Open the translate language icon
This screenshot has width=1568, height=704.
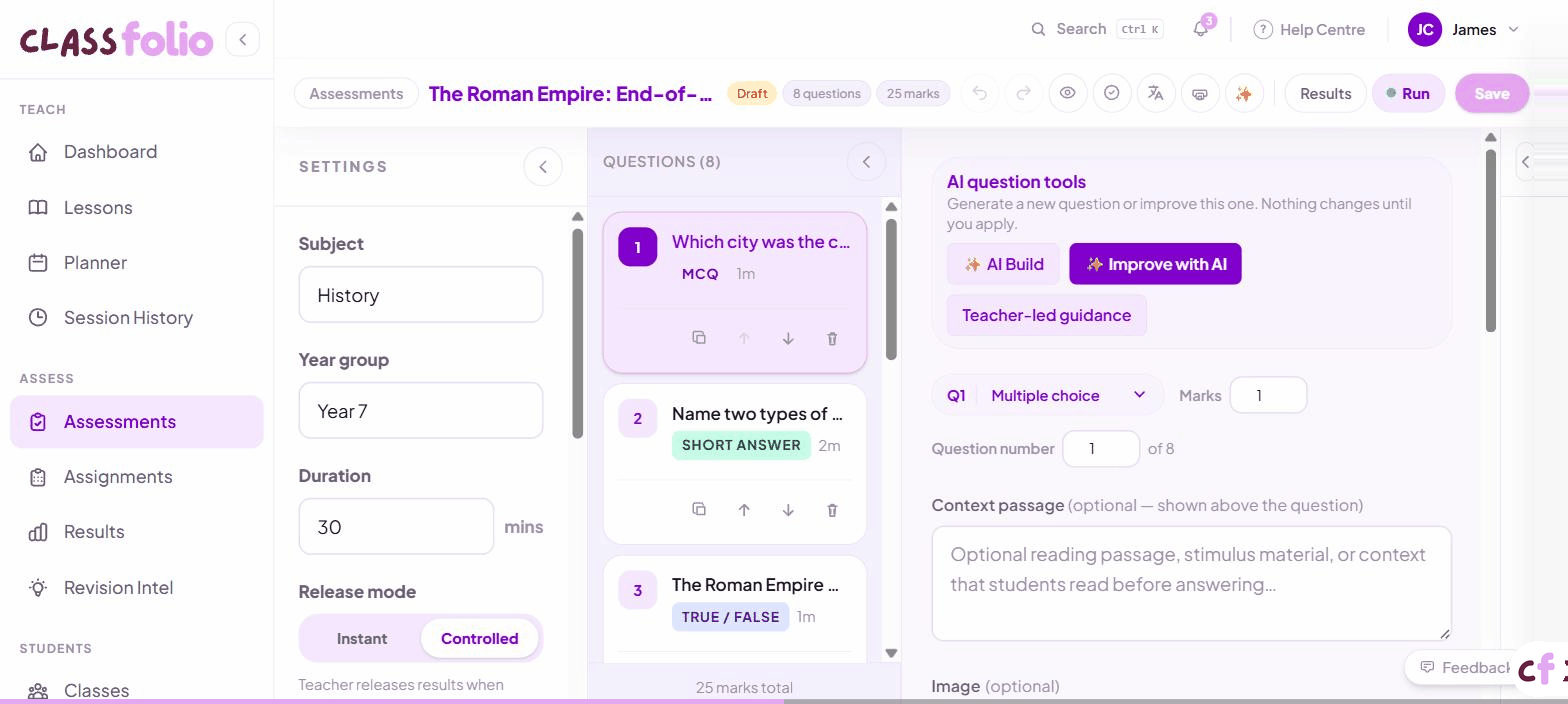[1156, 93]
